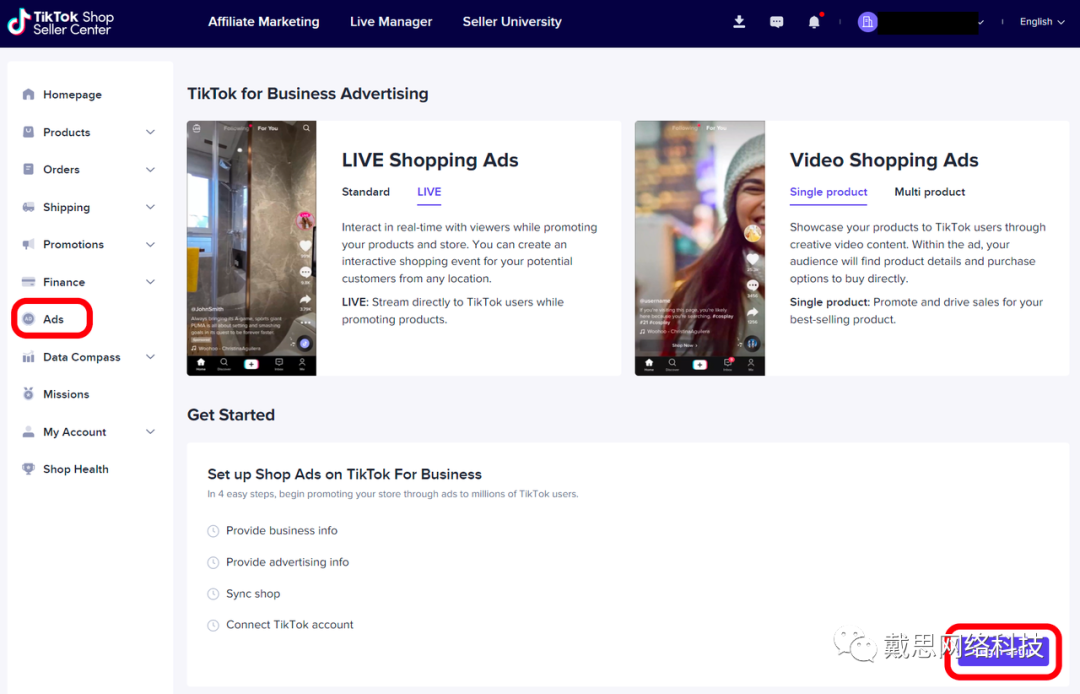
Task: Select the Single product tab
Action: [x=829, y=192]
